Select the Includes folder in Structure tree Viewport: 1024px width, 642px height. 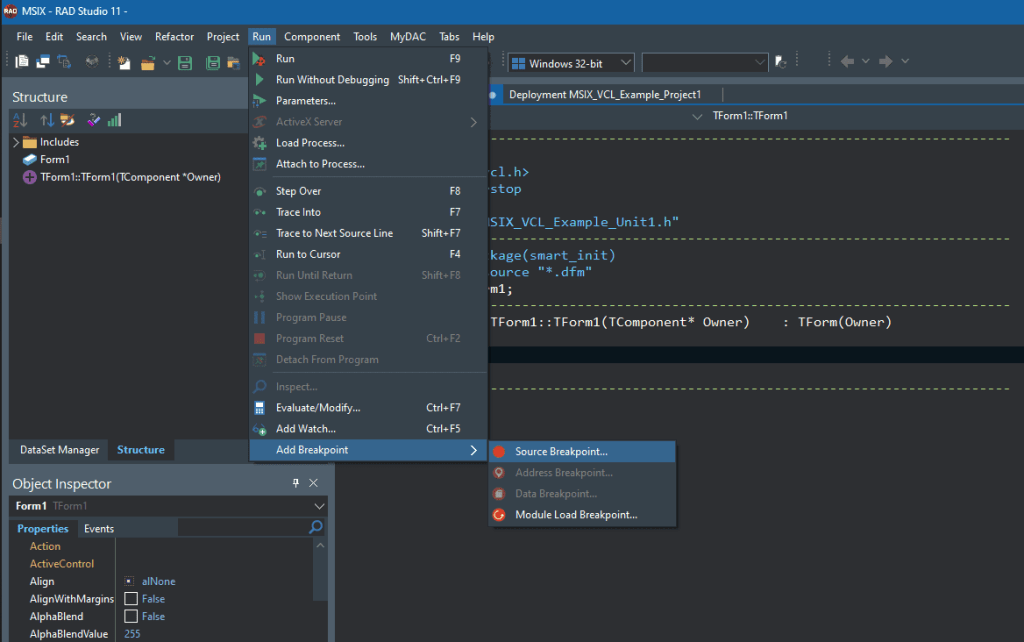[x=51, y=142]
